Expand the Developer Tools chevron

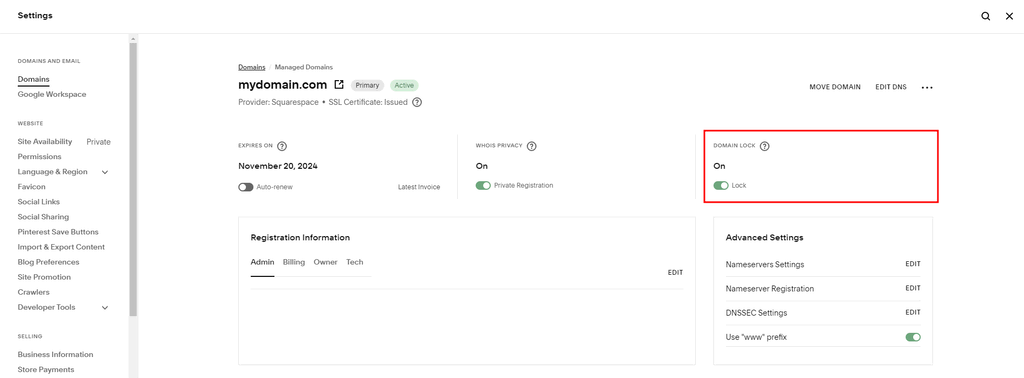pyautogui.click(x=104, y=307)
